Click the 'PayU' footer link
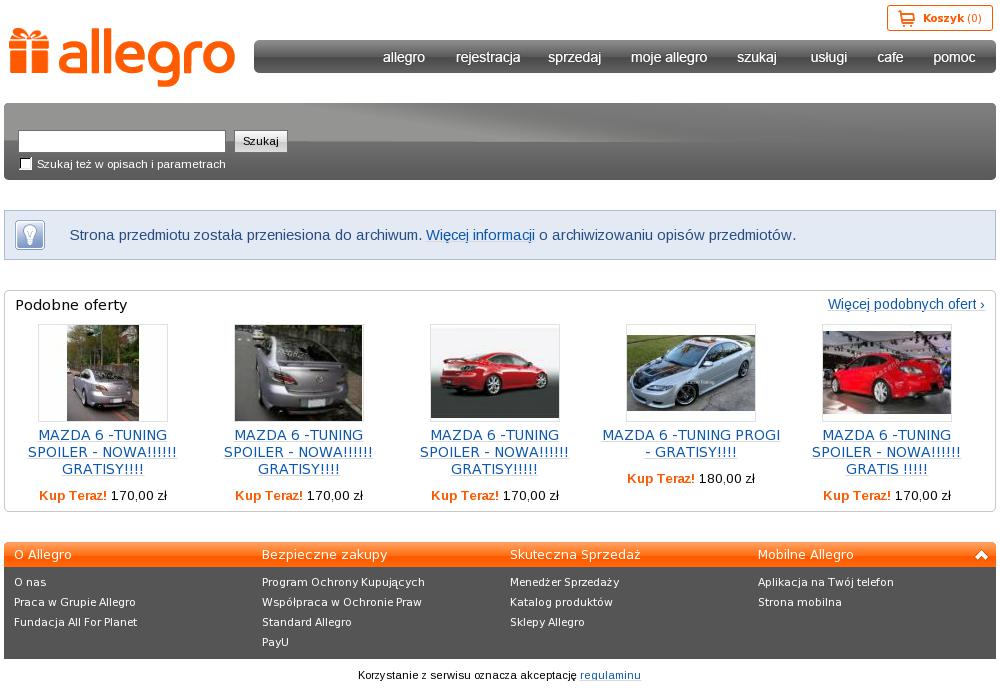 (x=275, y=642)
